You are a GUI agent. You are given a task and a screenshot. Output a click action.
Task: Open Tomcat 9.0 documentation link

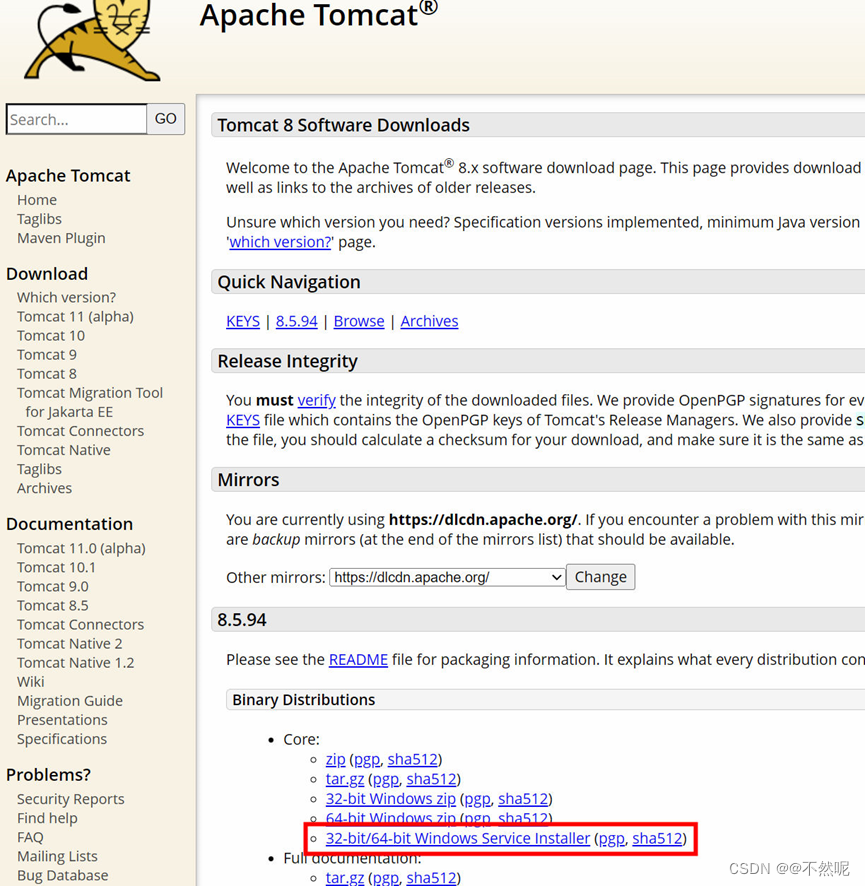[x=53, y=587]
